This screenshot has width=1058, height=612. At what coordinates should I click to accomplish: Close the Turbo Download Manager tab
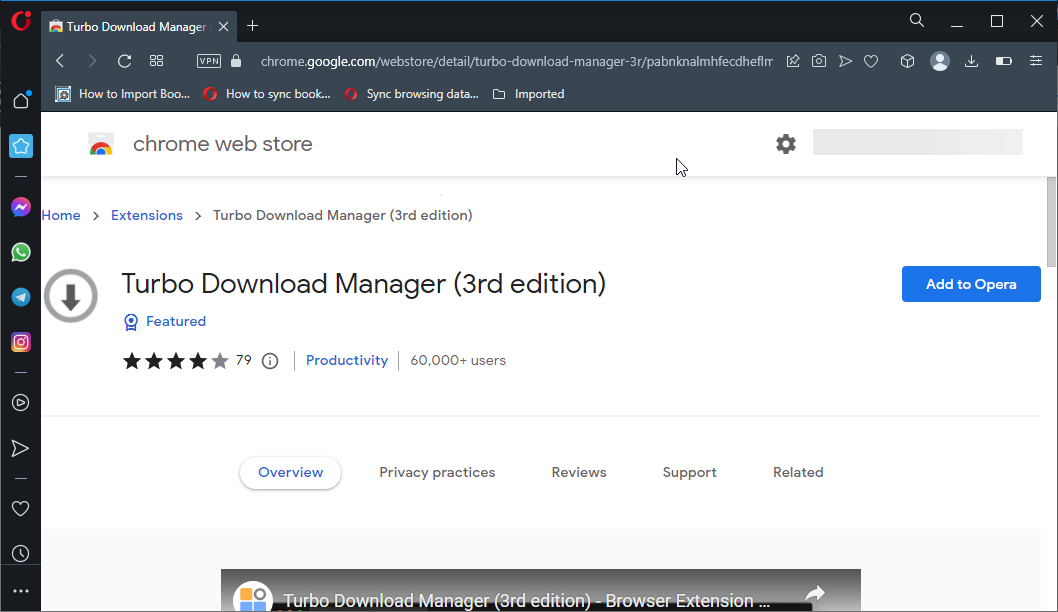click(223, 26)
